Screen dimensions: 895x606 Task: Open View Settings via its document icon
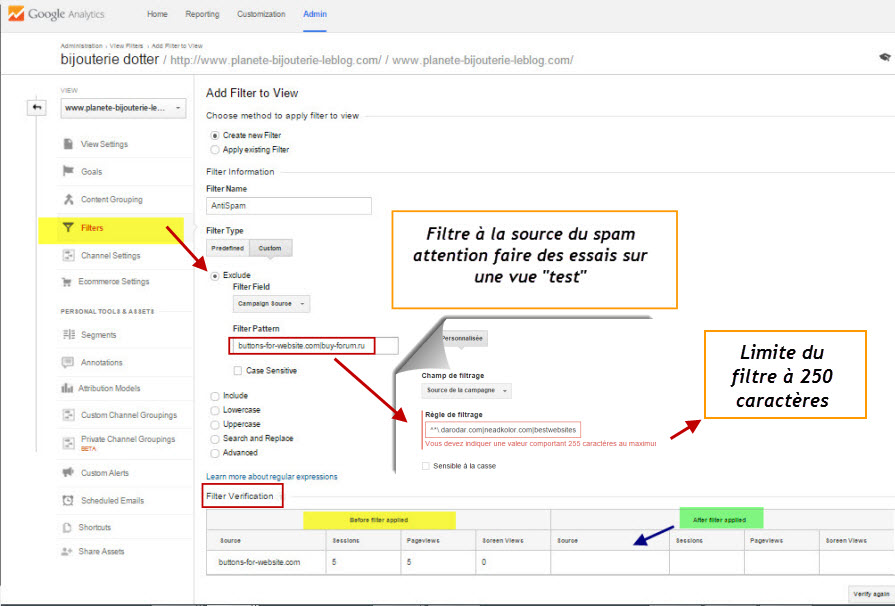coord(68,144)
